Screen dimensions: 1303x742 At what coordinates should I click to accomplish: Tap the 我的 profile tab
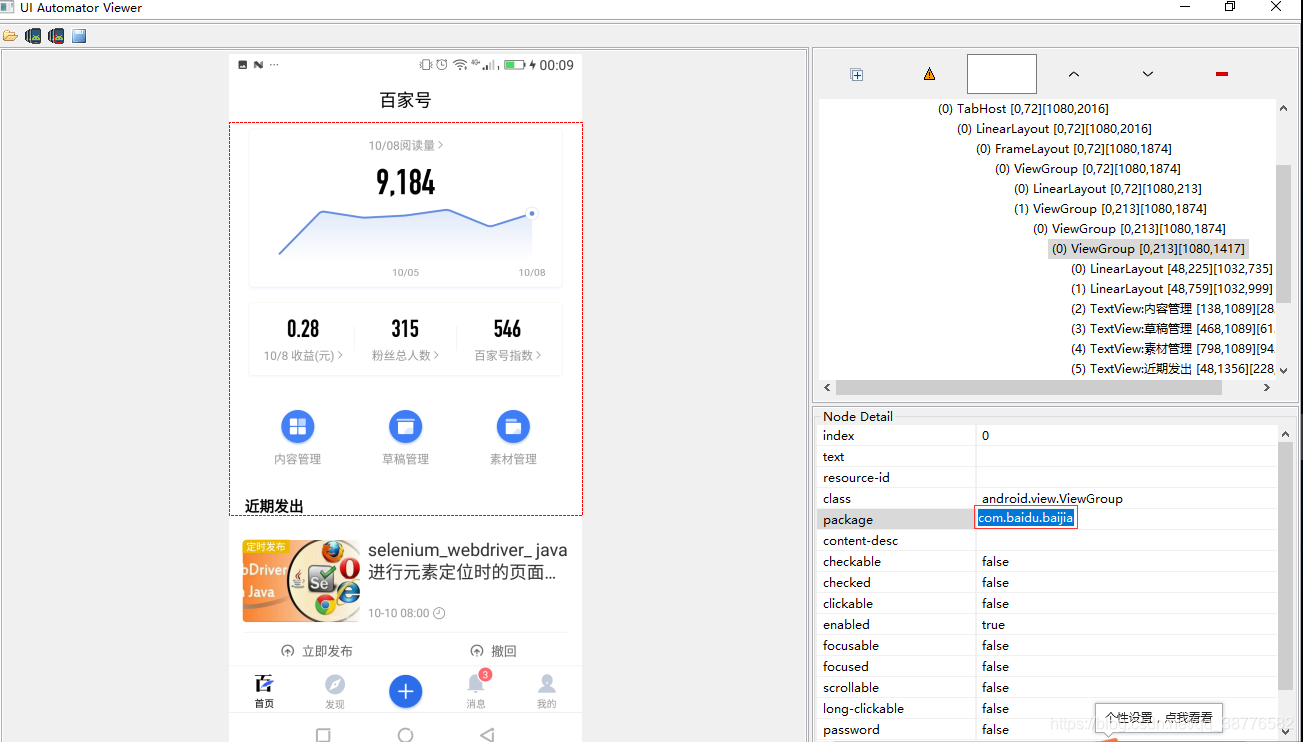coord(546,691)
